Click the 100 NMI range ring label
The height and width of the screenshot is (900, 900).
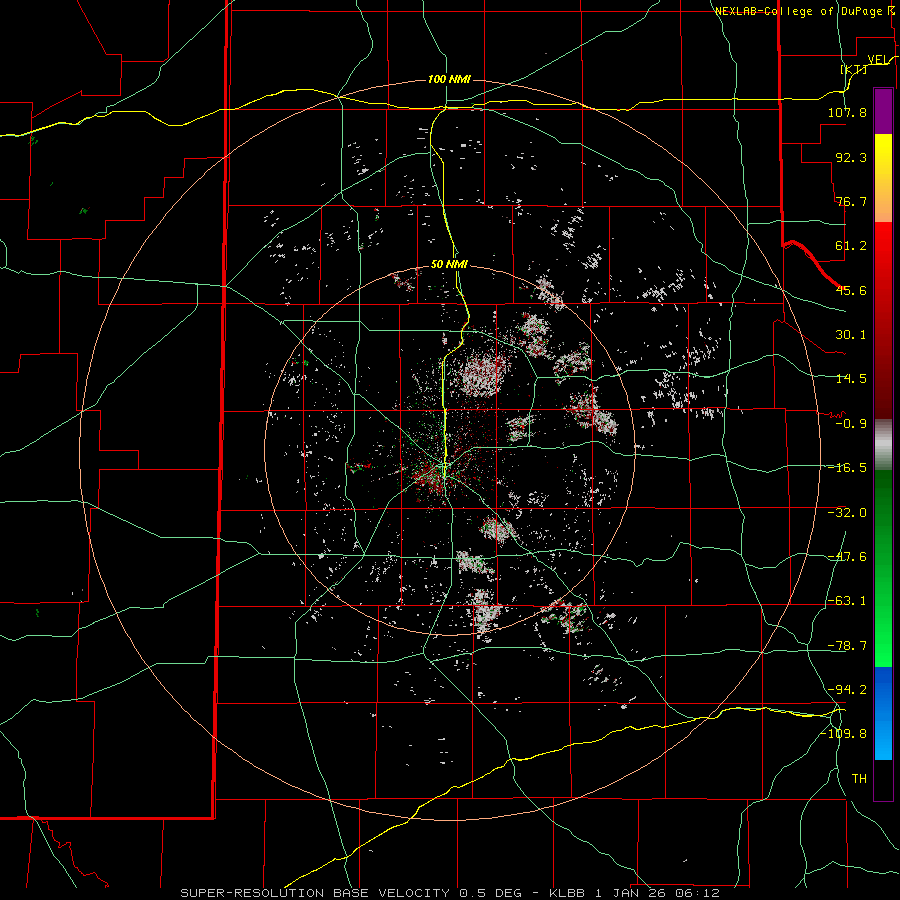tap(449, 79)
